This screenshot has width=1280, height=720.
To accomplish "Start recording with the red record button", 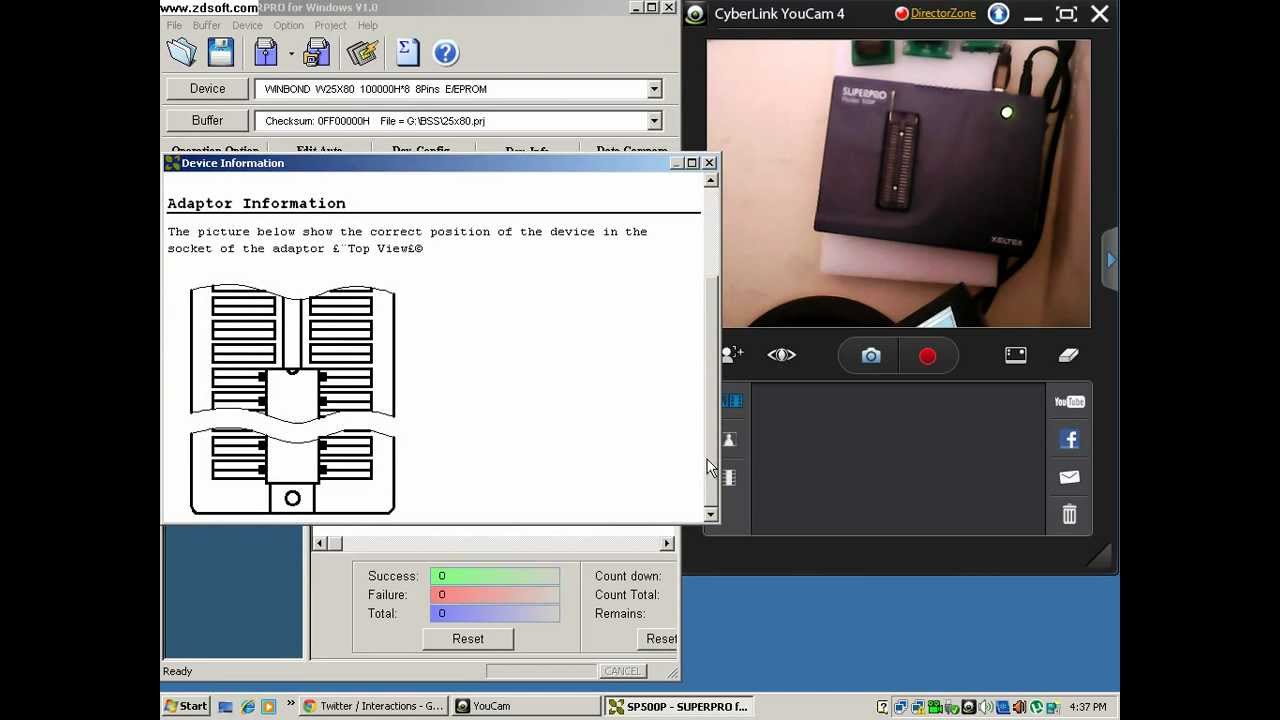I will [x=927, y=356].
